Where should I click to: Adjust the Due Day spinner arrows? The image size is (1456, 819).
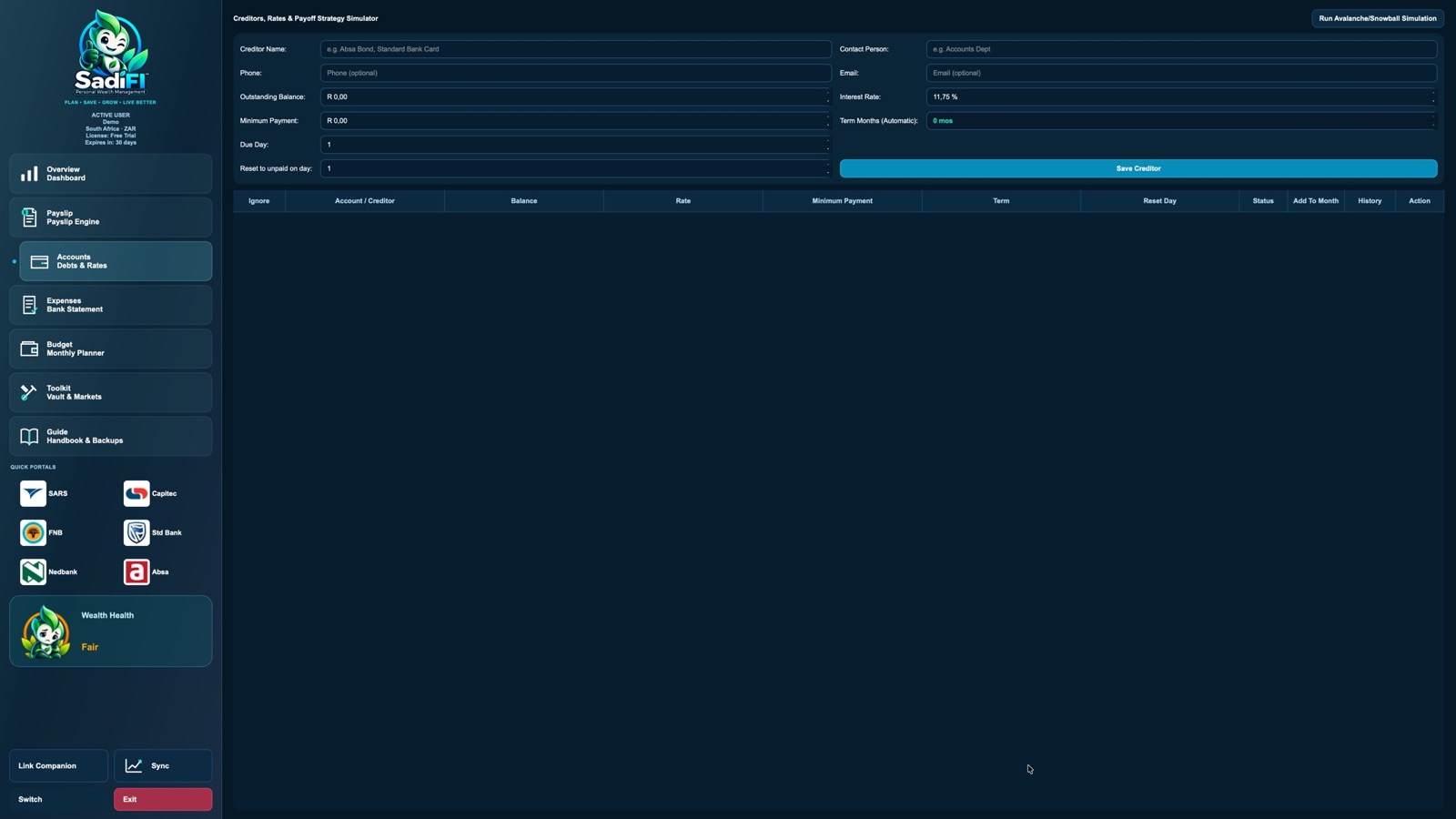827,145
